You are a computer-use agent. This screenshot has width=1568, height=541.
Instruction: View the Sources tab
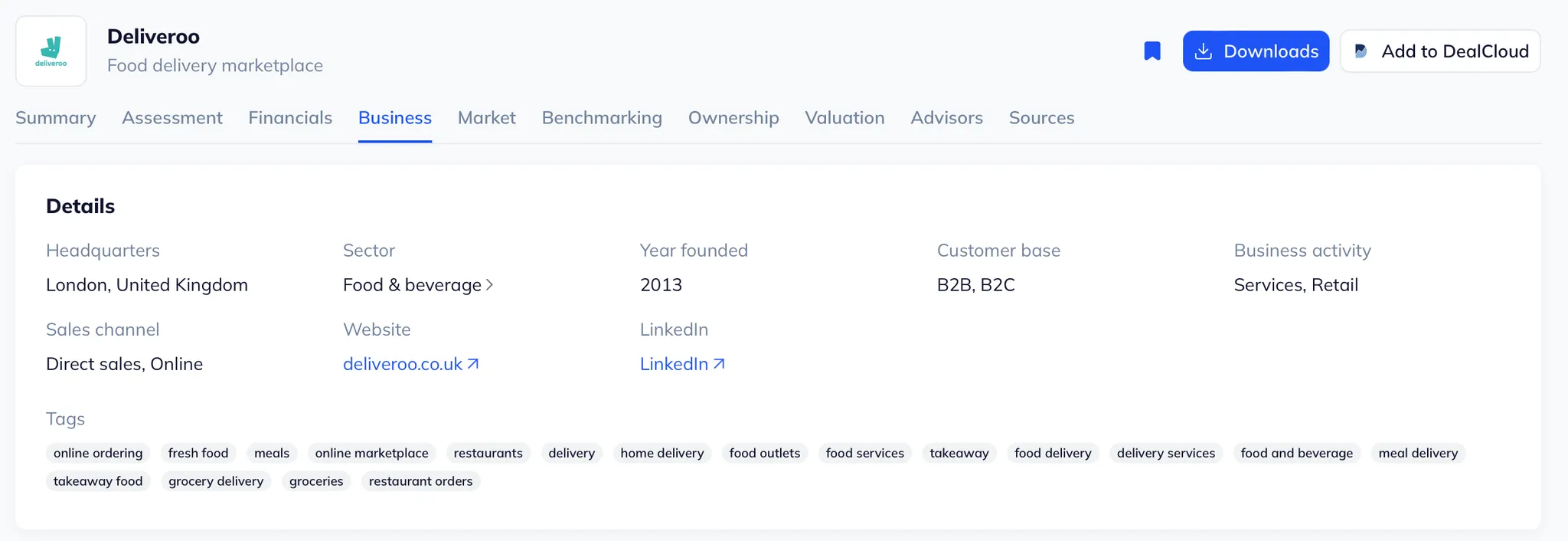click(x=1041, y=118)
